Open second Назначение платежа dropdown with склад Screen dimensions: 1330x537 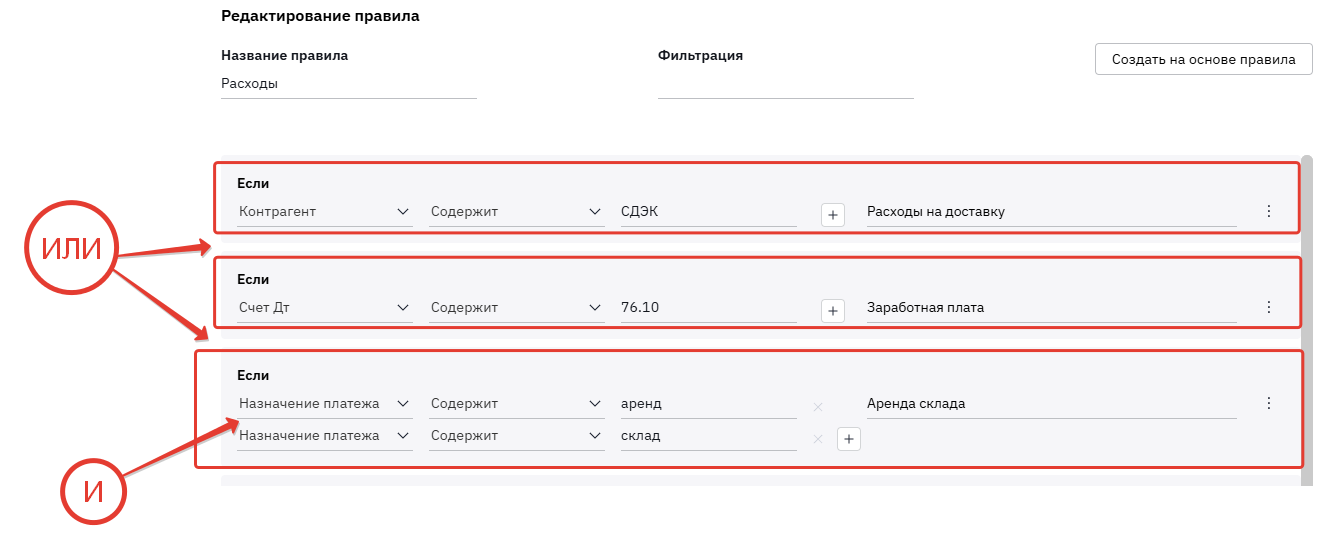click(324, 435)
